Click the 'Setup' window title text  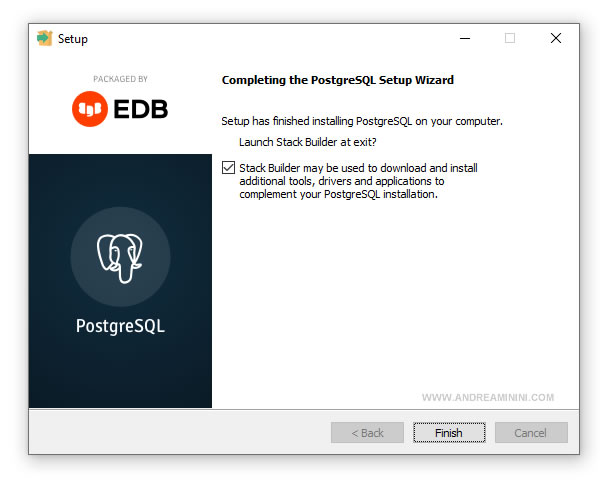coord(73,39)
